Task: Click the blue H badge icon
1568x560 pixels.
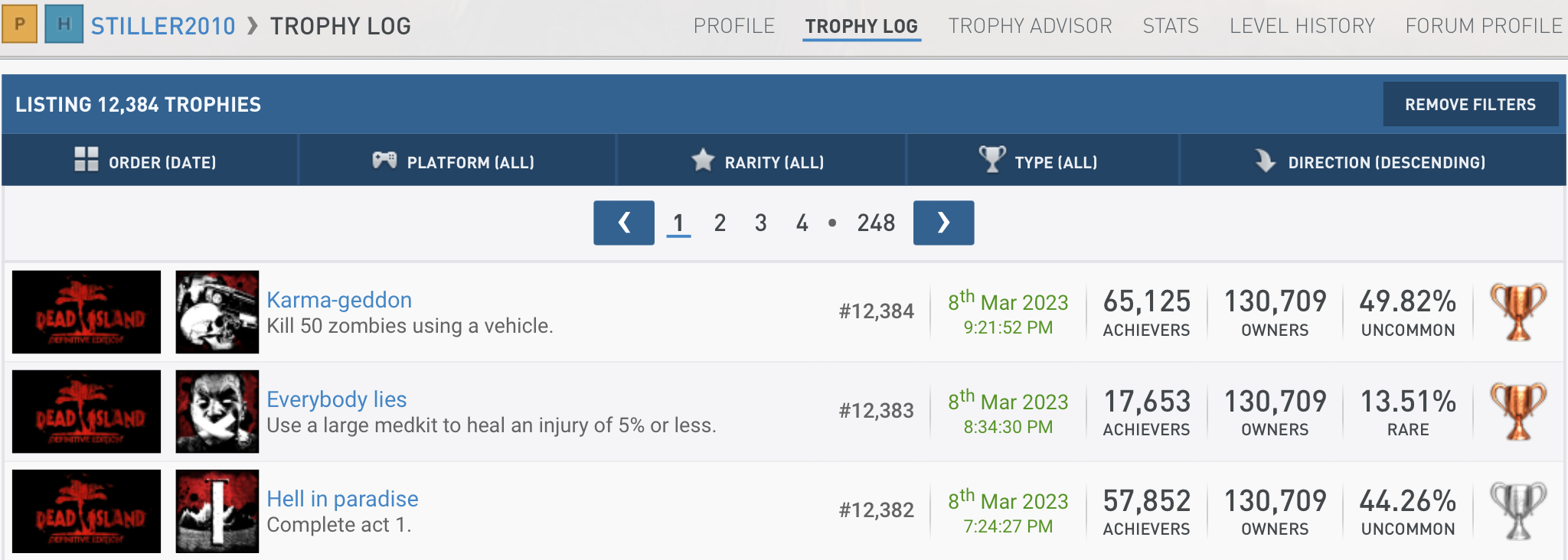Action: 64,24
